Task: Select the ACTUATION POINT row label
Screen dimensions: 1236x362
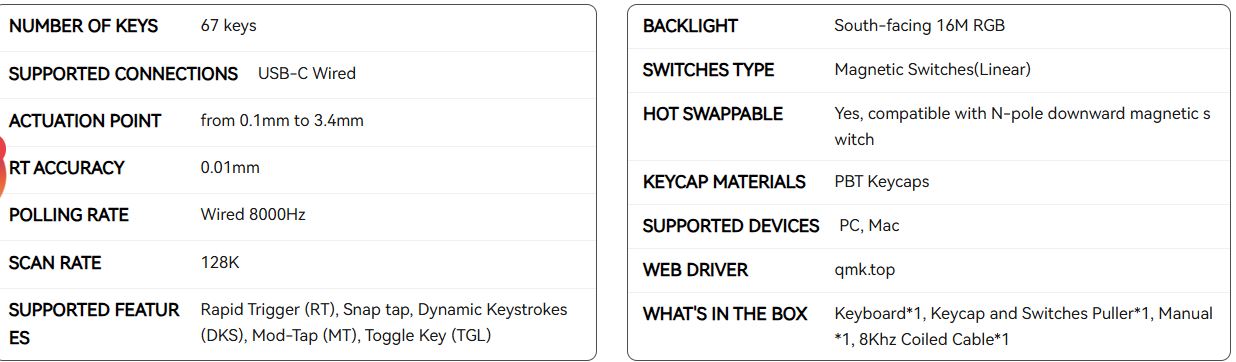Action: [85, 121]
